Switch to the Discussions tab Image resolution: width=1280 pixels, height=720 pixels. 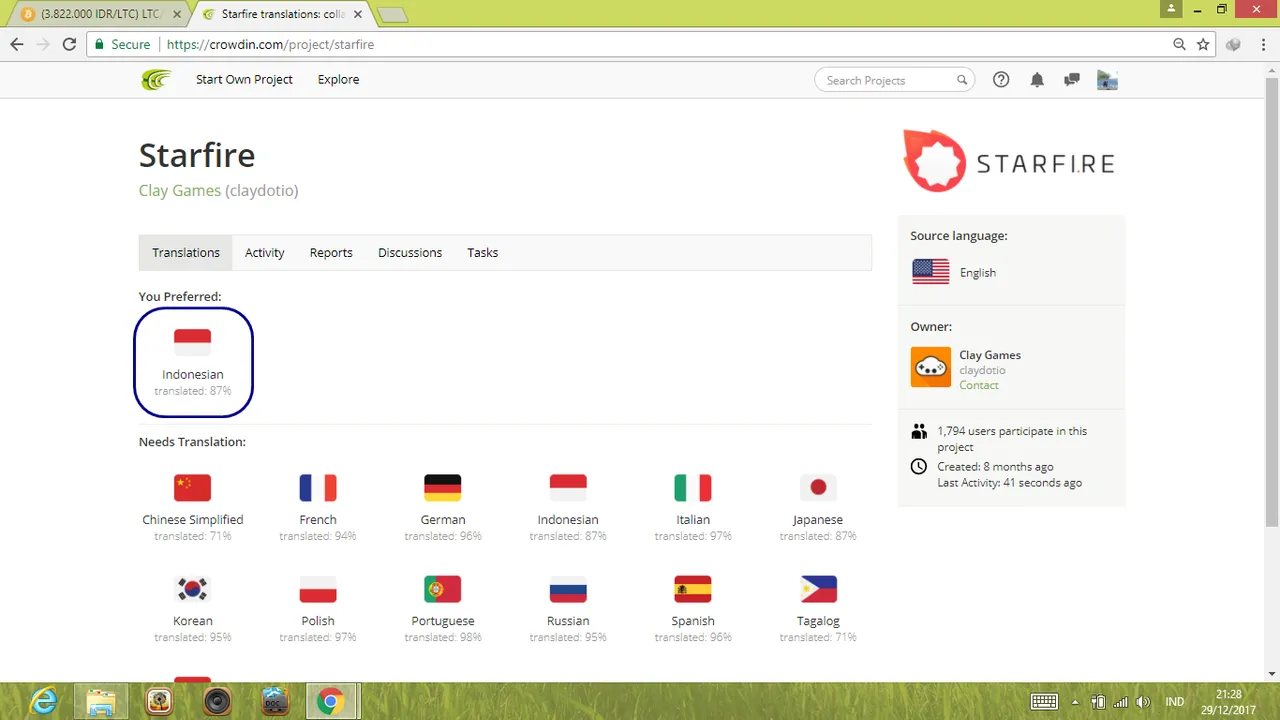click(x=410, y=253)
